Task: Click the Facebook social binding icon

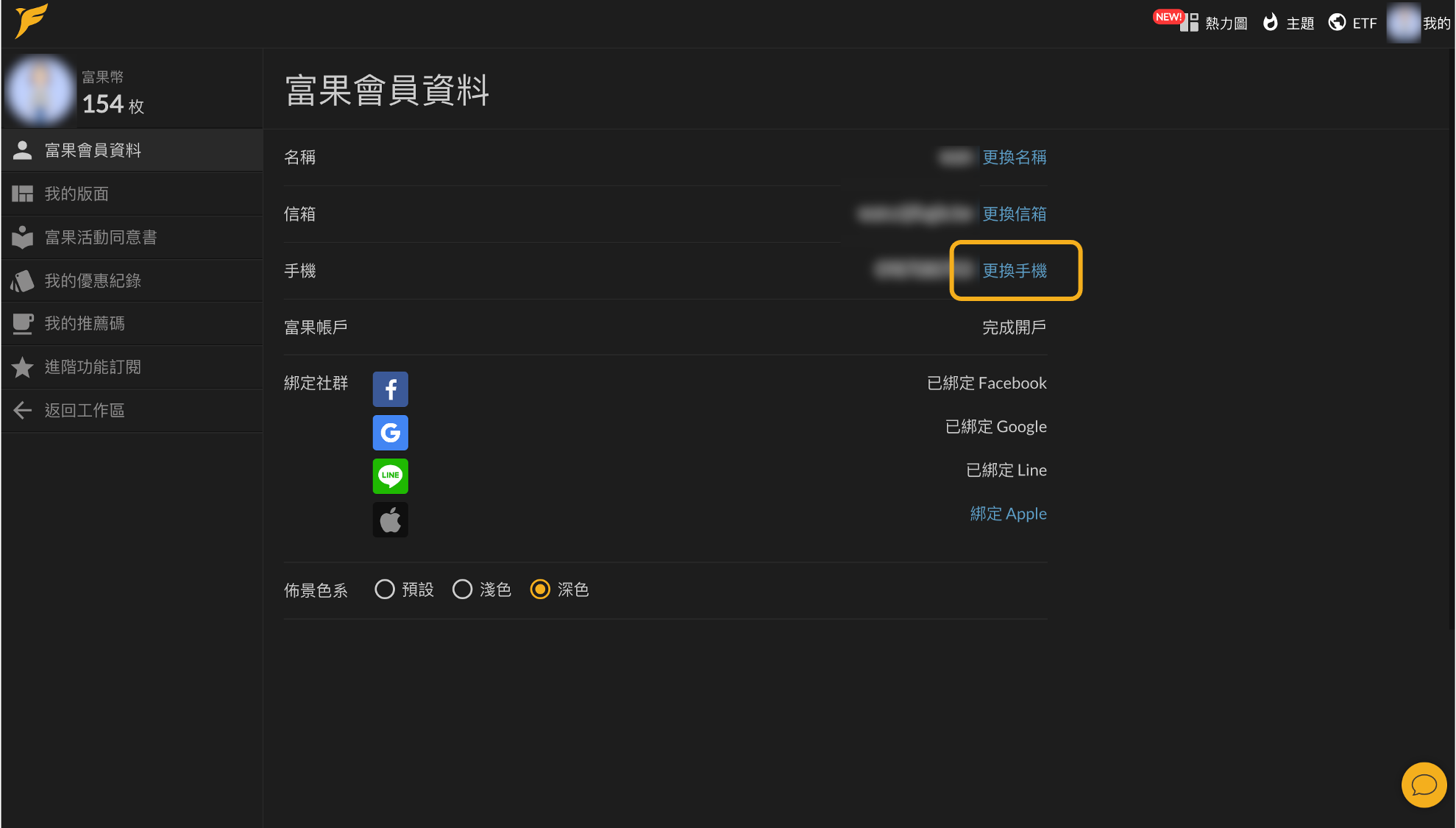Action: coord(390,389)
